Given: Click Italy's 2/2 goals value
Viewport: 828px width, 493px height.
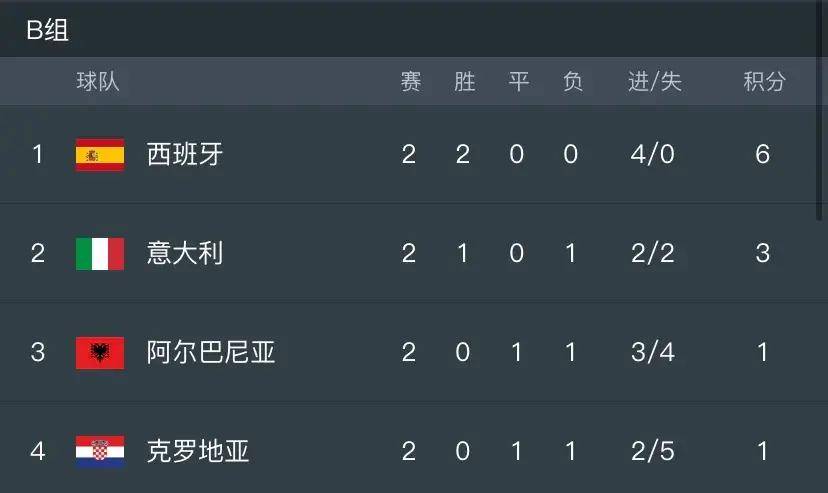Looking at the screenshot, I should [x=654, y=253].
